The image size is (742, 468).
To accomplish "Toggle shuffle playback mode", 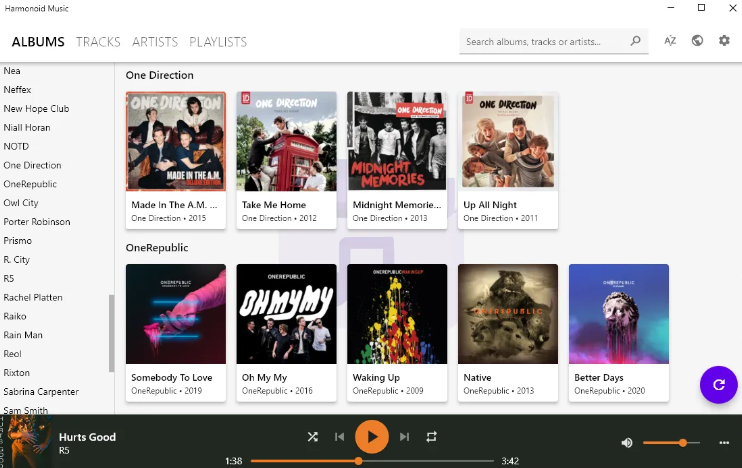I will click(312, 437).
